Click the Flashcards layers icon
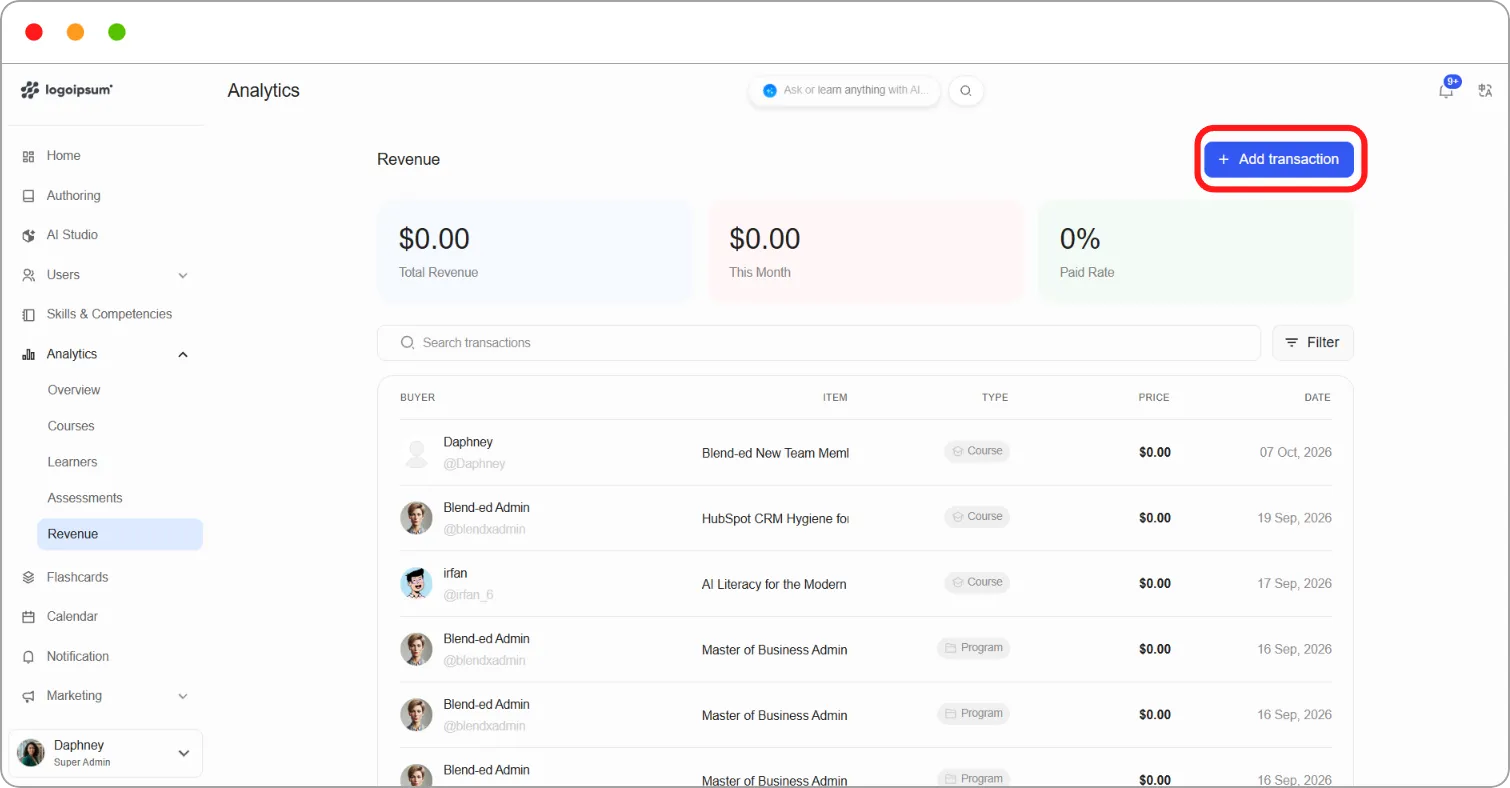Screen dimensions: 1510x788 click(x=28, y=577)
